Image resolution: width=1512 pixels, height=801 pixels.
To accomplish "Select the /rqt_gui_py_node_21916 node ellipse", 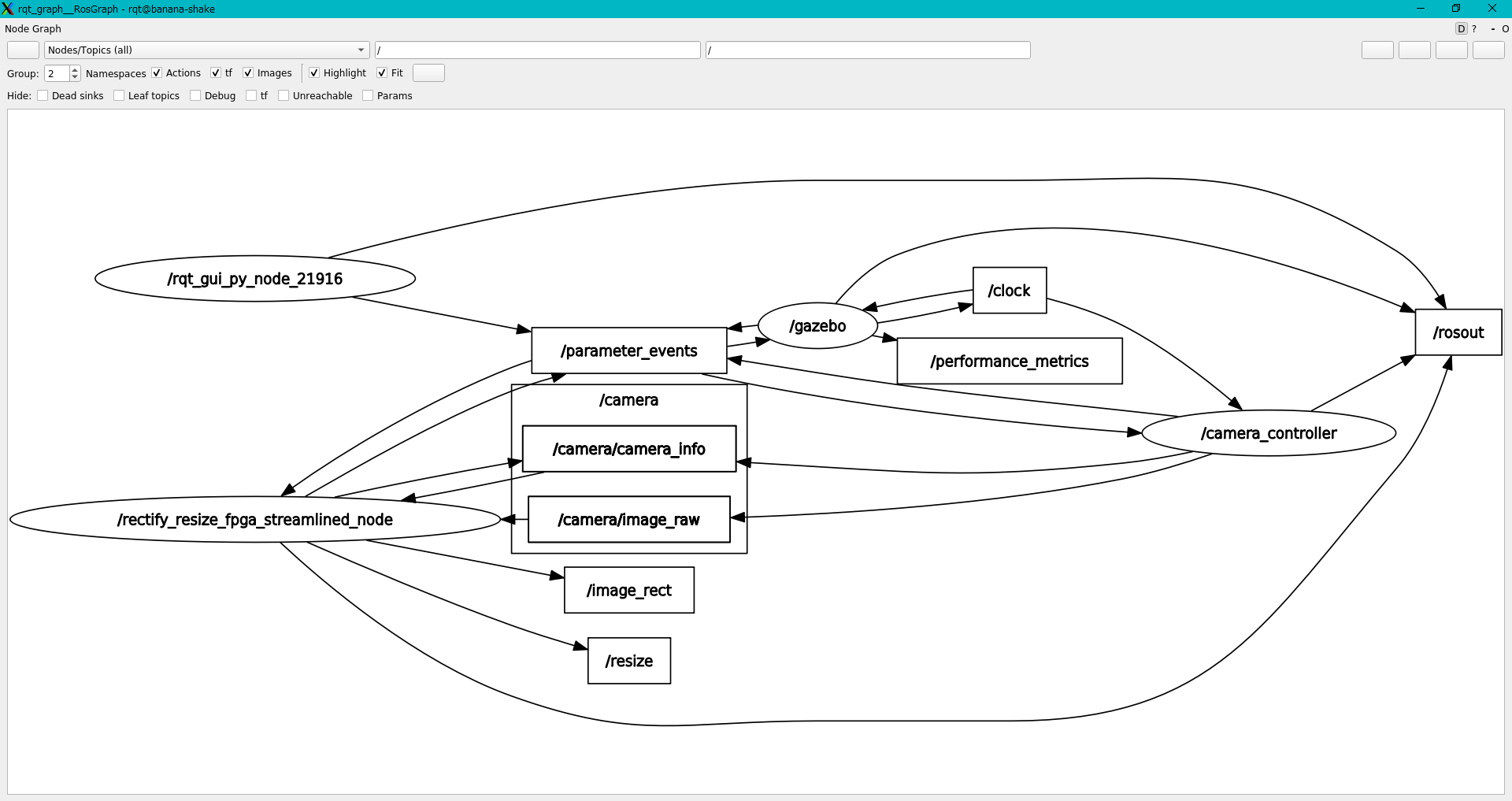I will coord(255,278).
